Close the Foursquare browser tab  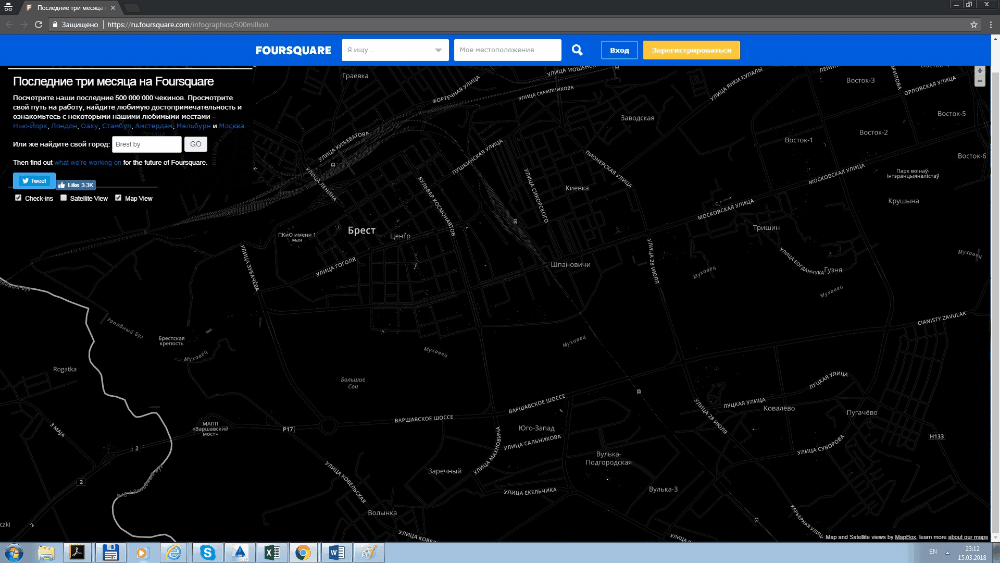pos(113,8)
